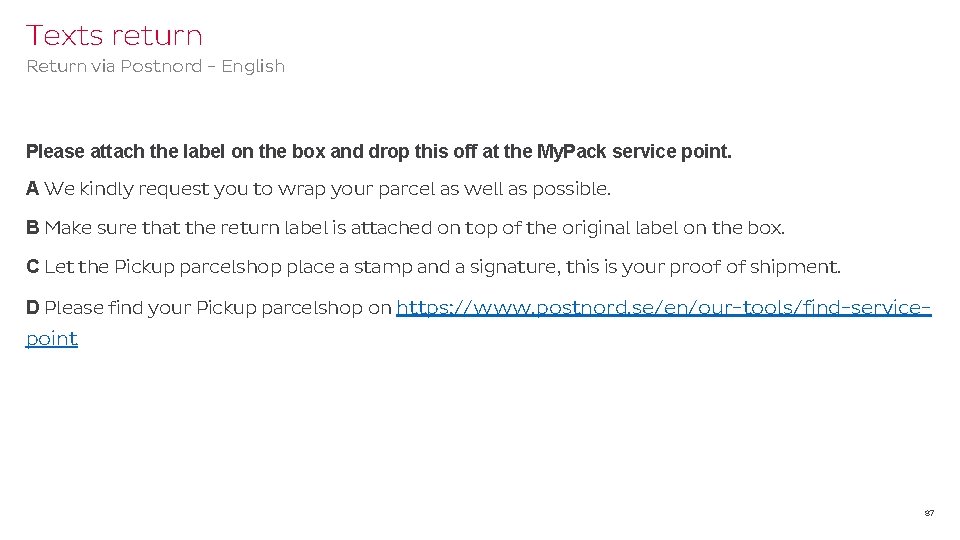Click the word 'return' in the title
Viewport: 960px width, 540px height.
[x=157, y=35]
